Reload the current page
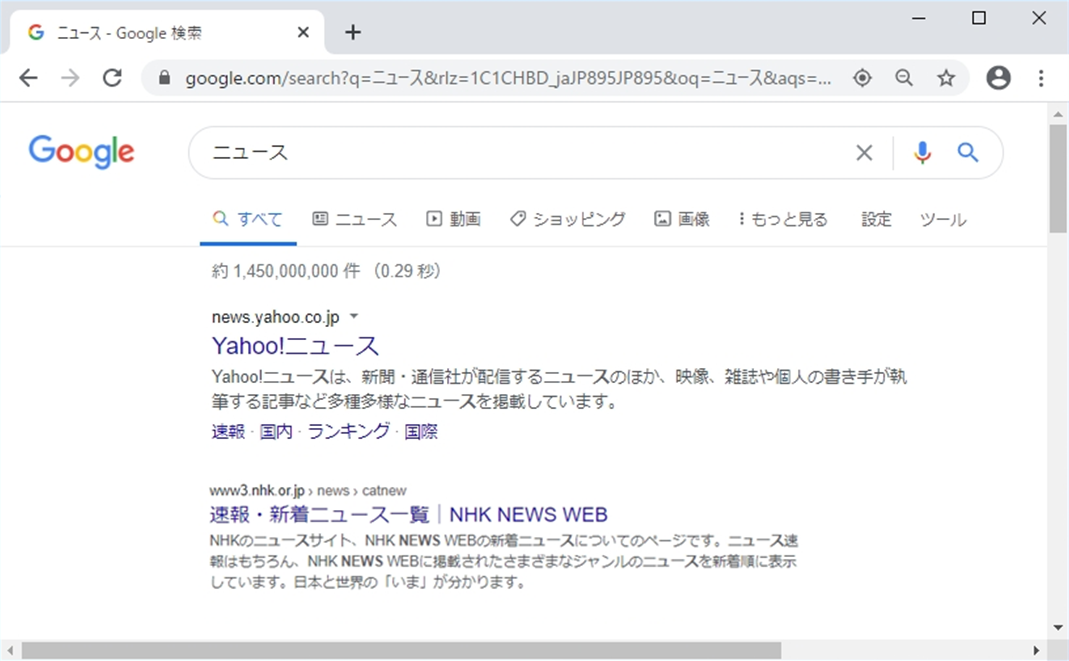Viewport: 1069px width, 661px height. click(112, 78)
